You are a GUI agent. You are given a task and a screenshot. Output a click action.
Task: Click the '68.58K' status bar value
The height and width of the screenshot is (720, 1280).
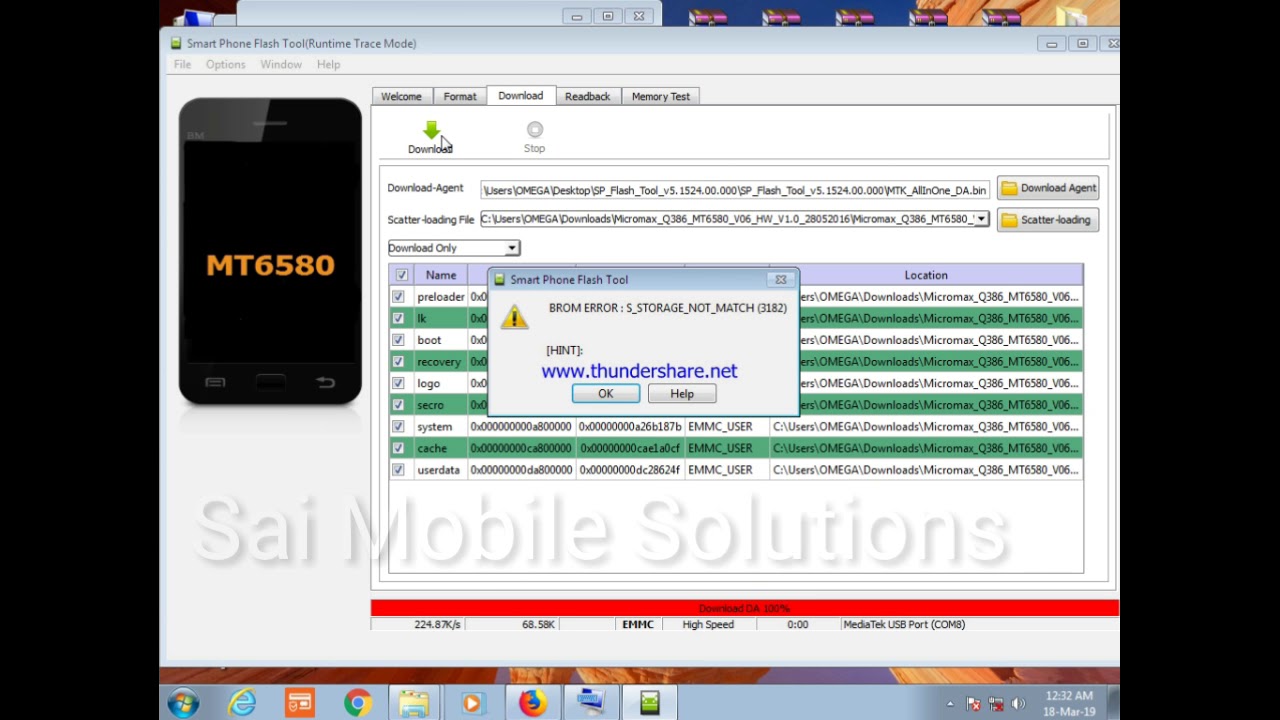click(538, 624)
